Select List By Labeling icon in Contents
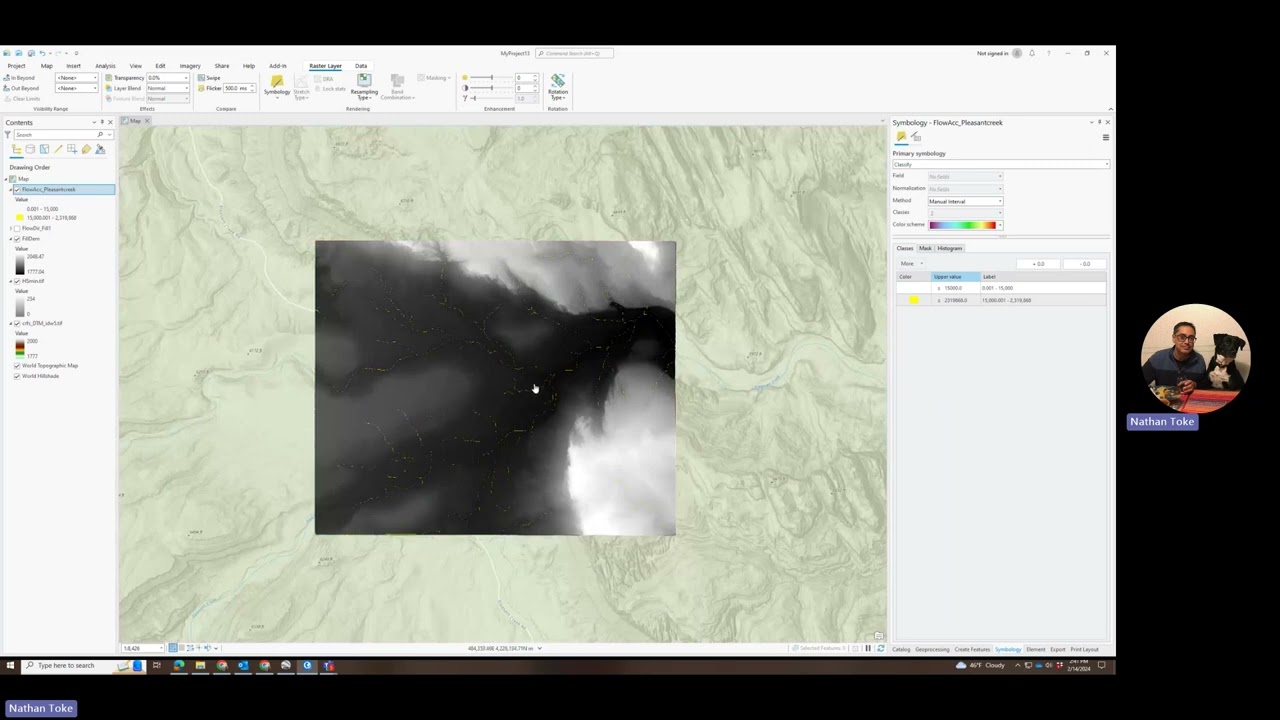Screen dimensions: 1280x720 pos(86,149)
